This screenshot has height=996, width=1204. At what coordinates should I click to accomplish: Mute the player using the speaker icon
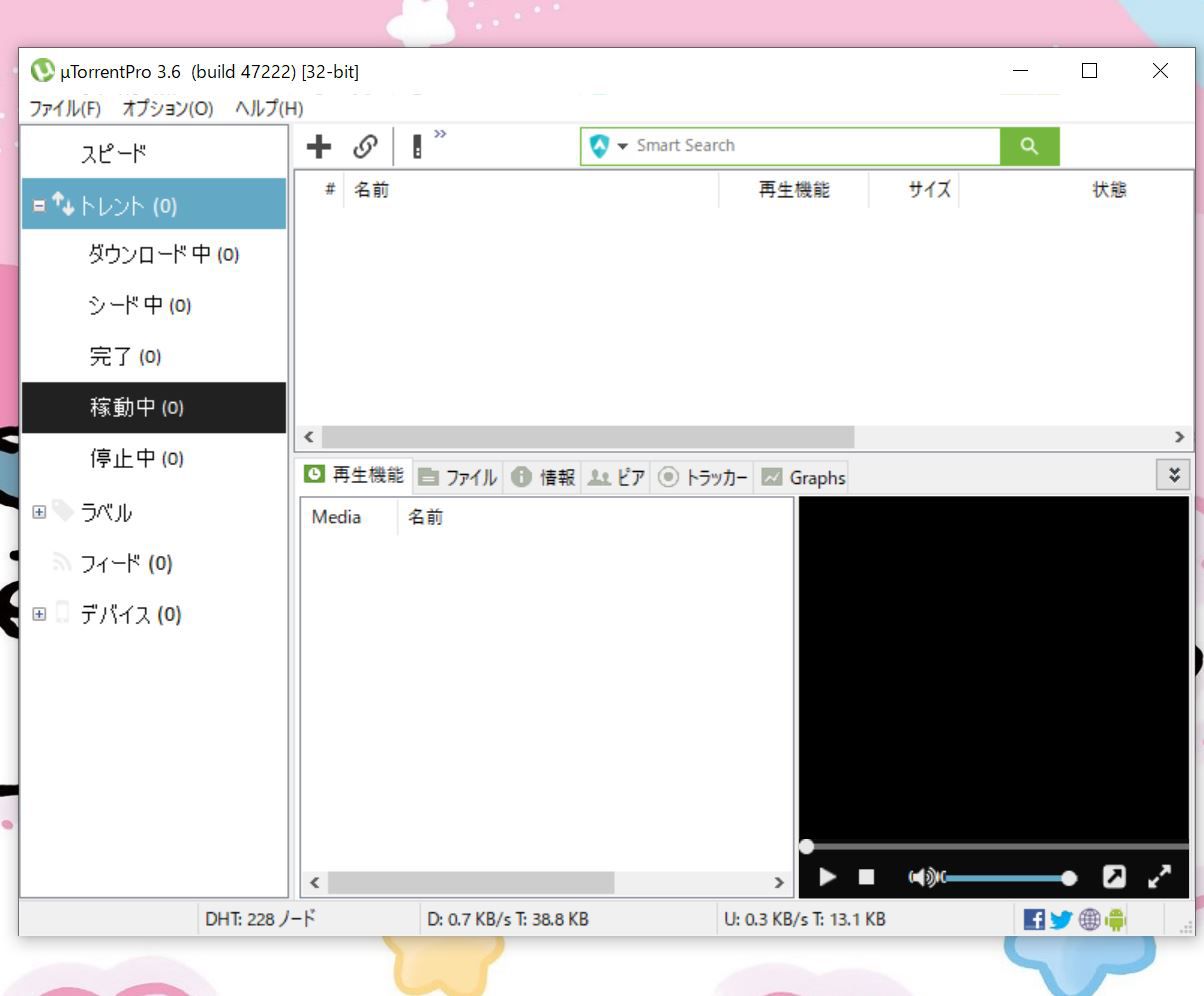(924, 877)
